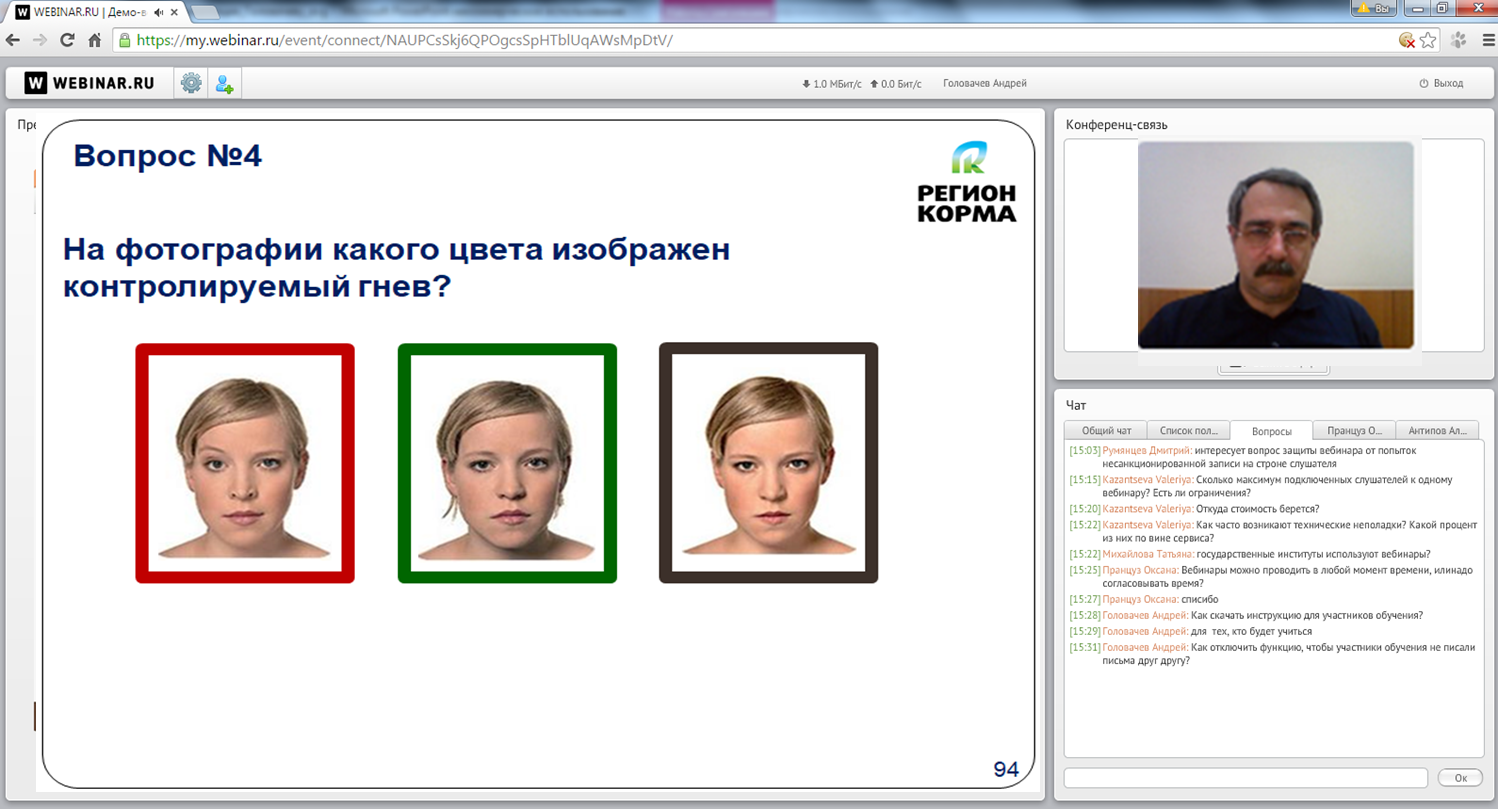Open the Список пол... tab
1498x809 pixels.
(1188, 430)
